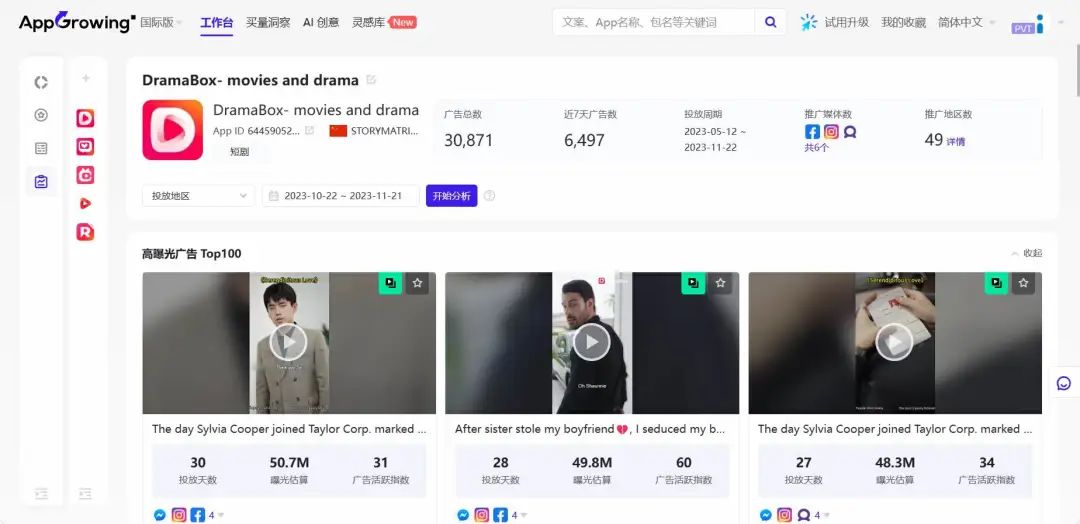The width and height of the screenshot is (1080, 524).
Task: Favorite the first ad card with star
Action: coord(417,283)
